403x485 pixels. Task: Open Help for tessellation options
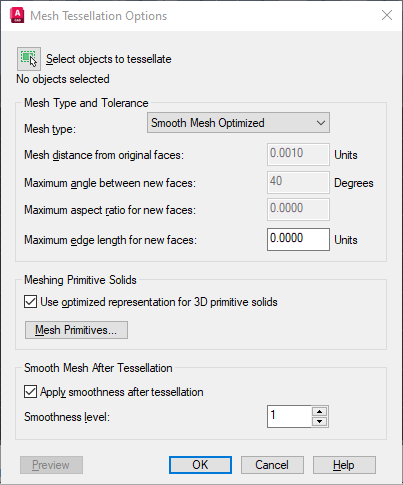tap(344, 465)
